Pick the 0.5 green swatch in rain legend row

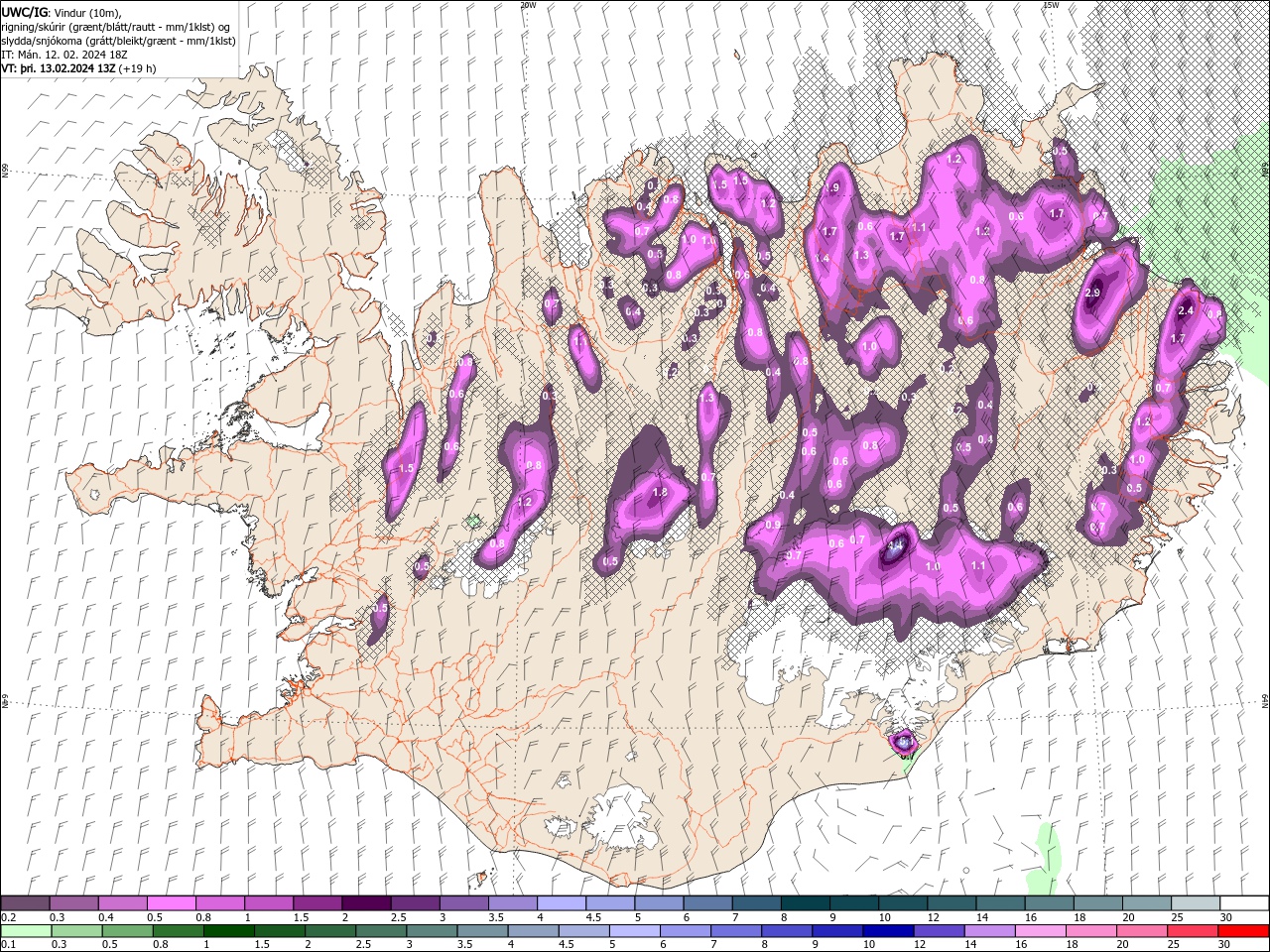(127, 931)
